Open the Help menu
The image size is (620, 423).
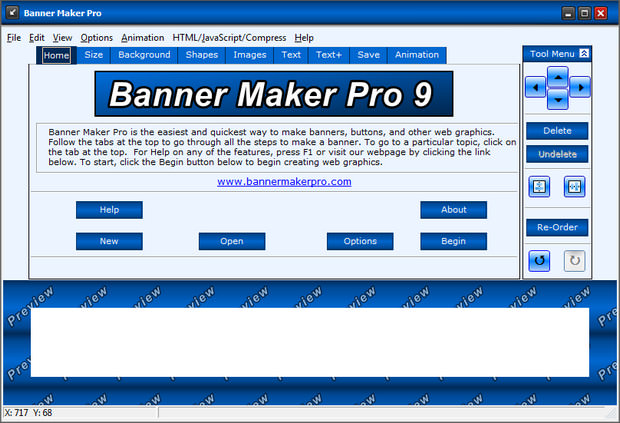(304, 38)
